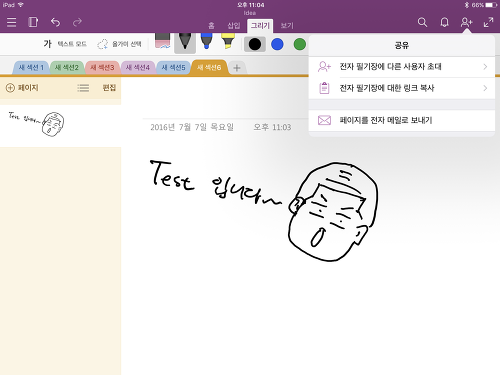Image resolution: width=500 pixels, height=375 pixels.
Task: Tap the status bar clock 오후 11:04
Action: 250,5
